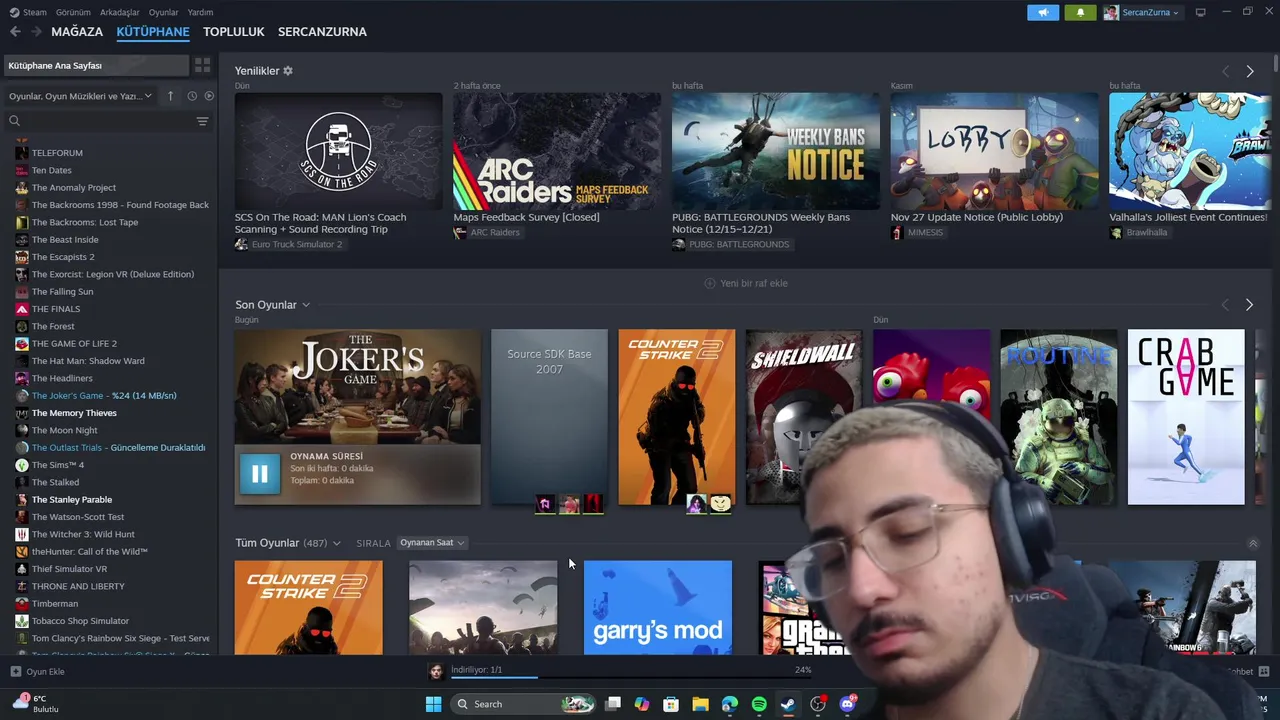Open the KÜTÜPHANE tab
This screenshot has height=720, width=1280.
click(153, 32)
